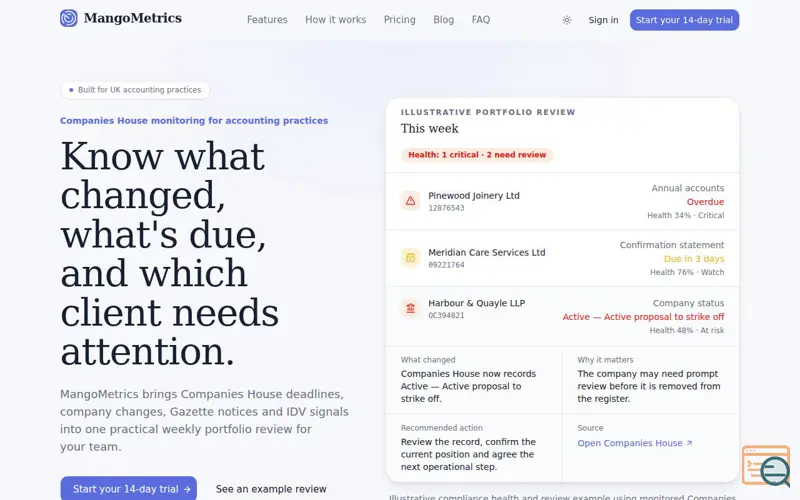Click See an example review link
The height and width of the screenshot is (500, 800).
271,489
